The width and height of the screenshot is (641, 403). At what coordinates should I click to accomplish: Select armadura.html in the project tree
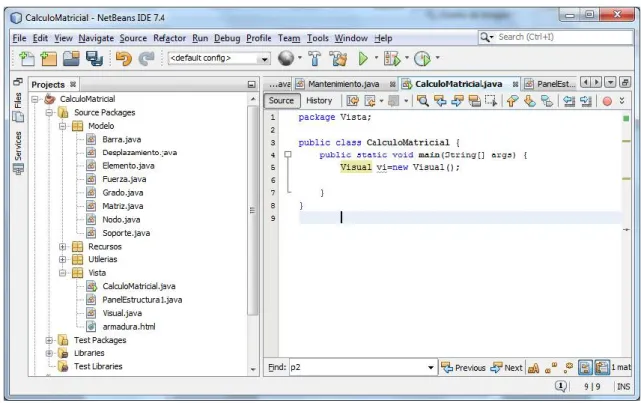coord(129,327)
